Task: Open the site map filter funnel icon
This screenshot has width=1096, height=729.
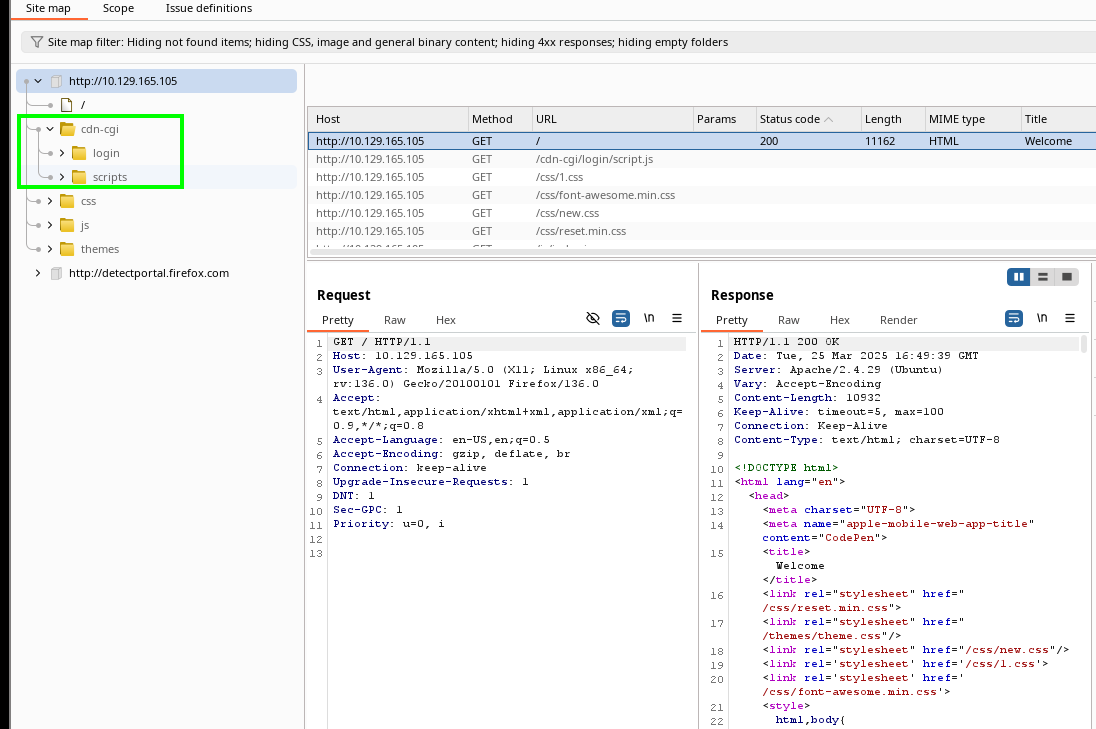Action: tap(36, 42)
